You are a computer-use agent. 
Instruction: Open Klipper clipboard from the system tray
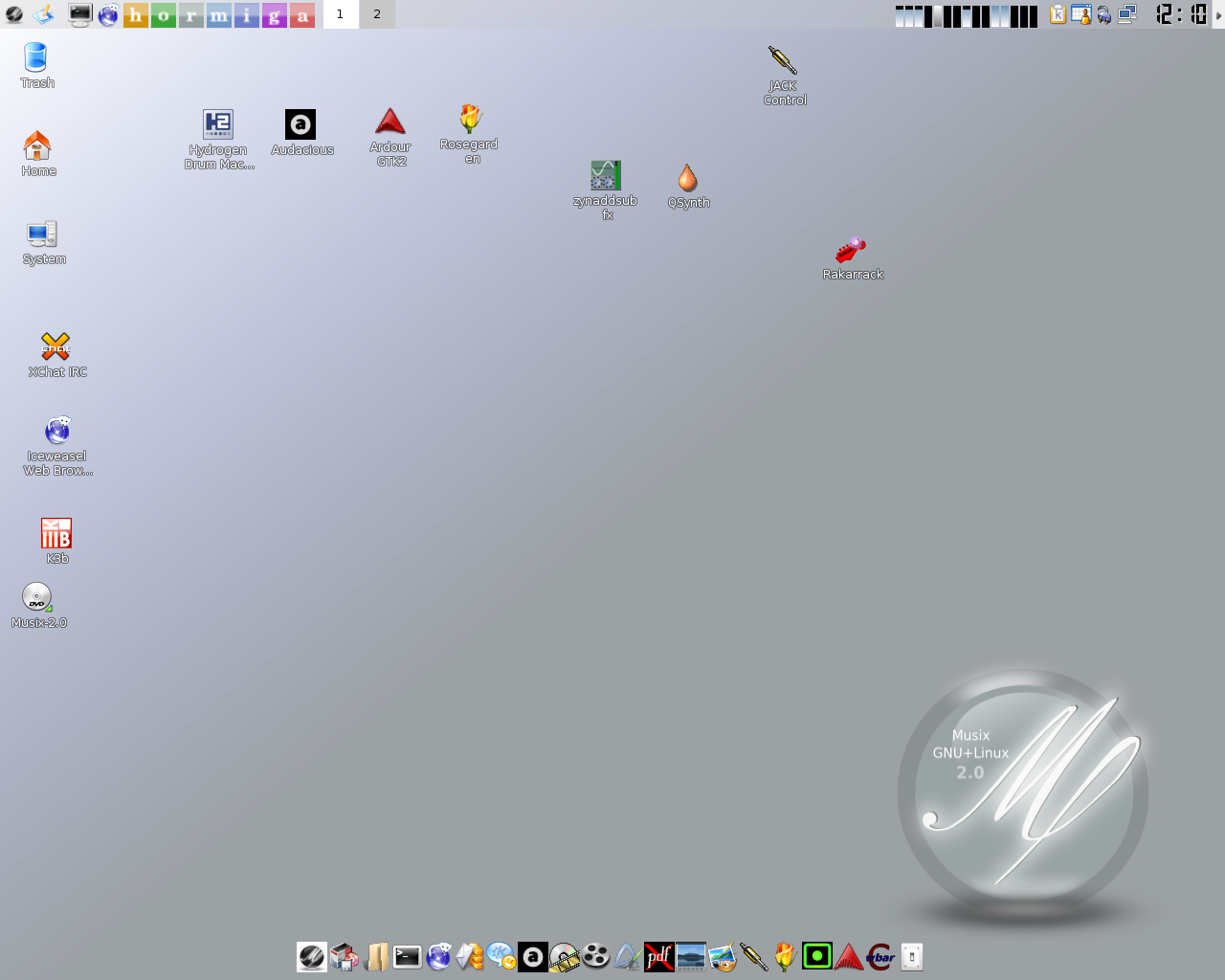1057,15
